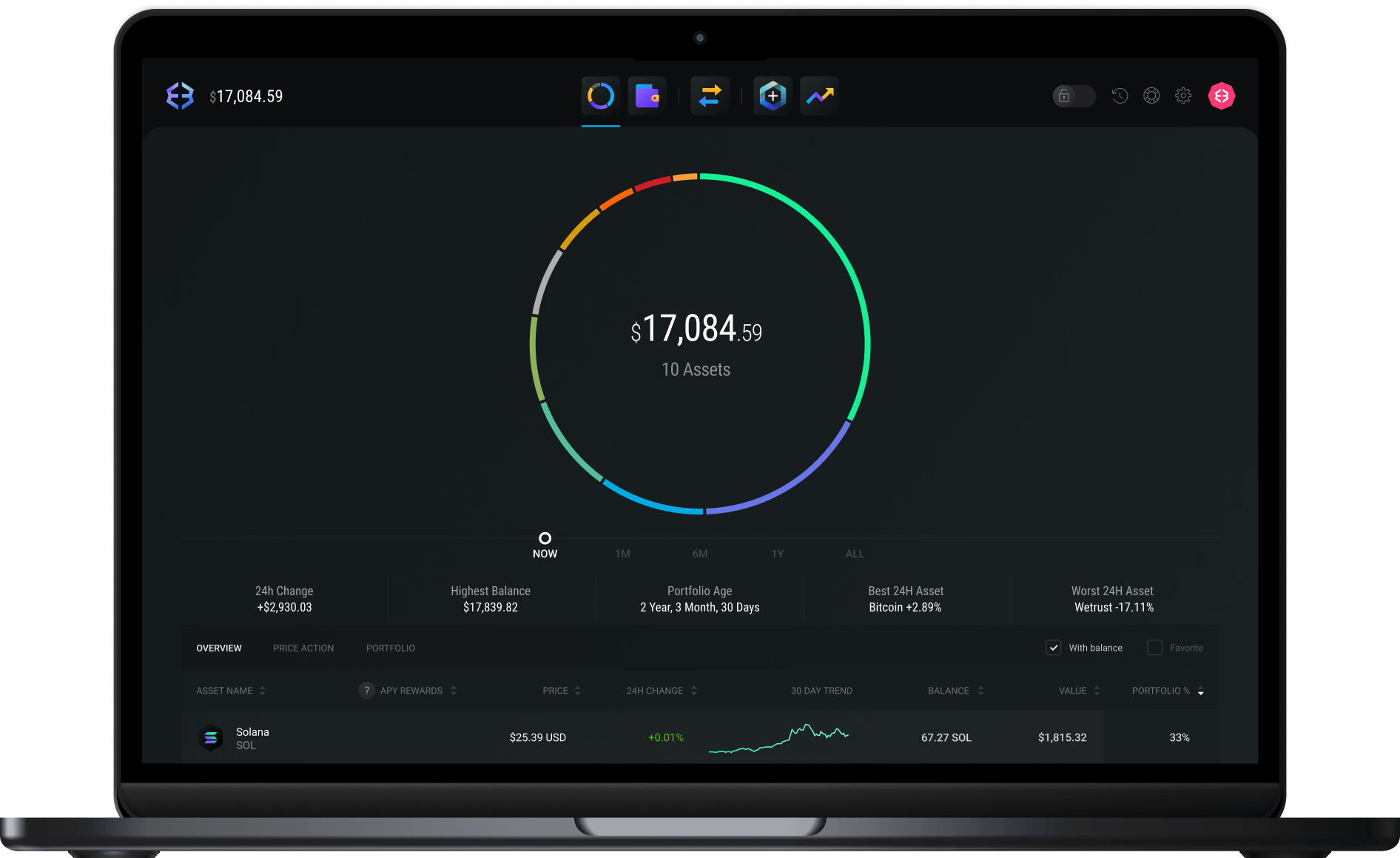Click the Solana asset icon
The height and width of the screenshot is (858, 1400).
[x=211, y=738]
